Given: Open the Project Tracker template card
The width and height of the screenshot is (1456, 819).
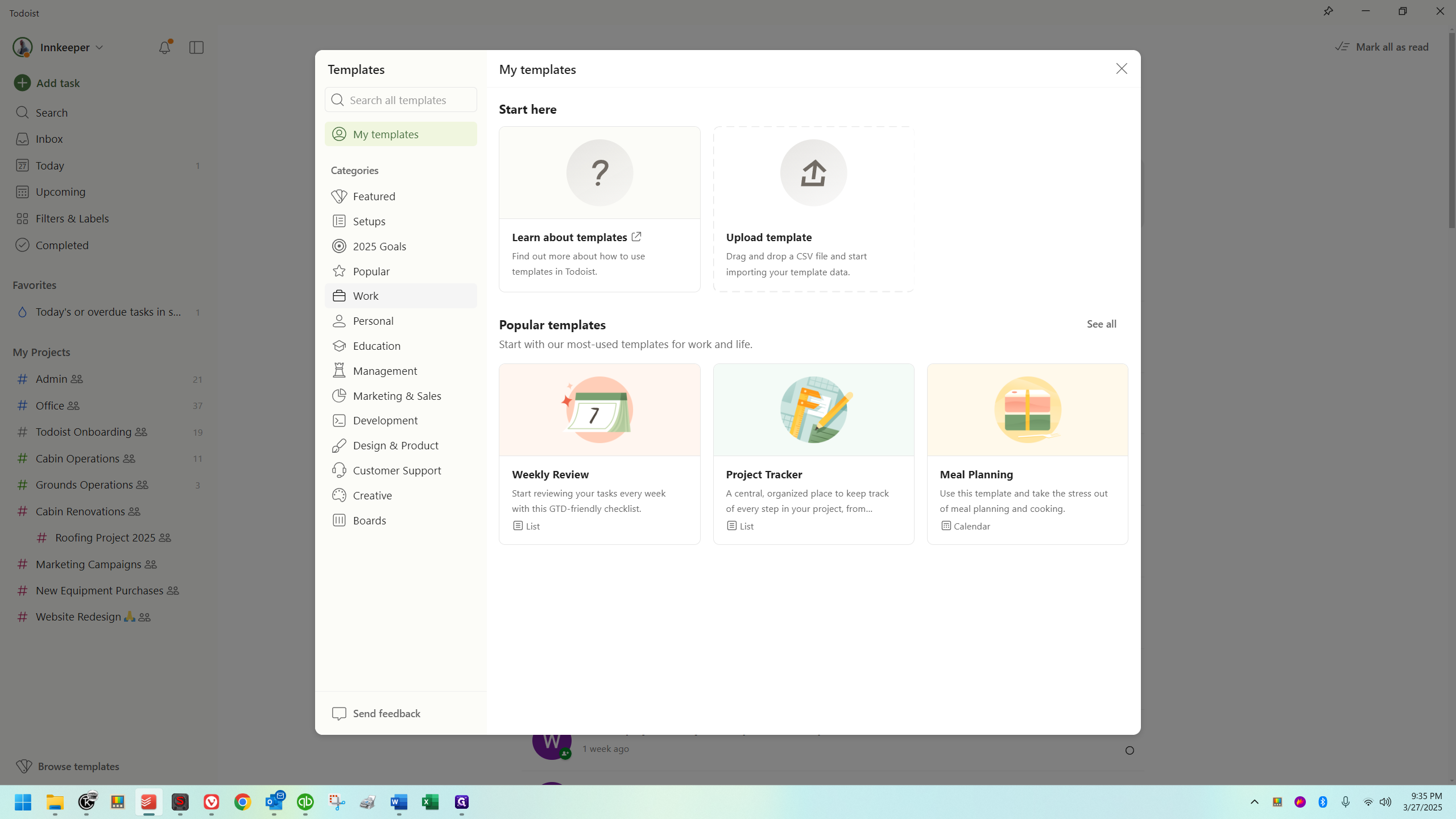Looking at the screenshot, I should pos(813,454).
